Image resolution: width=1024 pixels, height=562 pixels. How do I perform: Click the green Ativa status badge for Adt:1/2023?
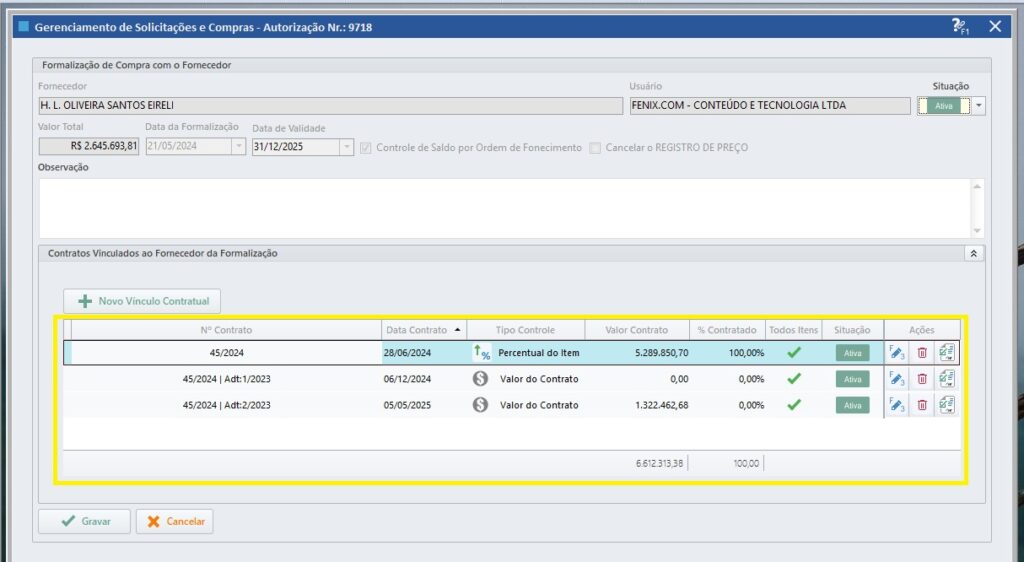pyautogui.click(x=852, y=379)
